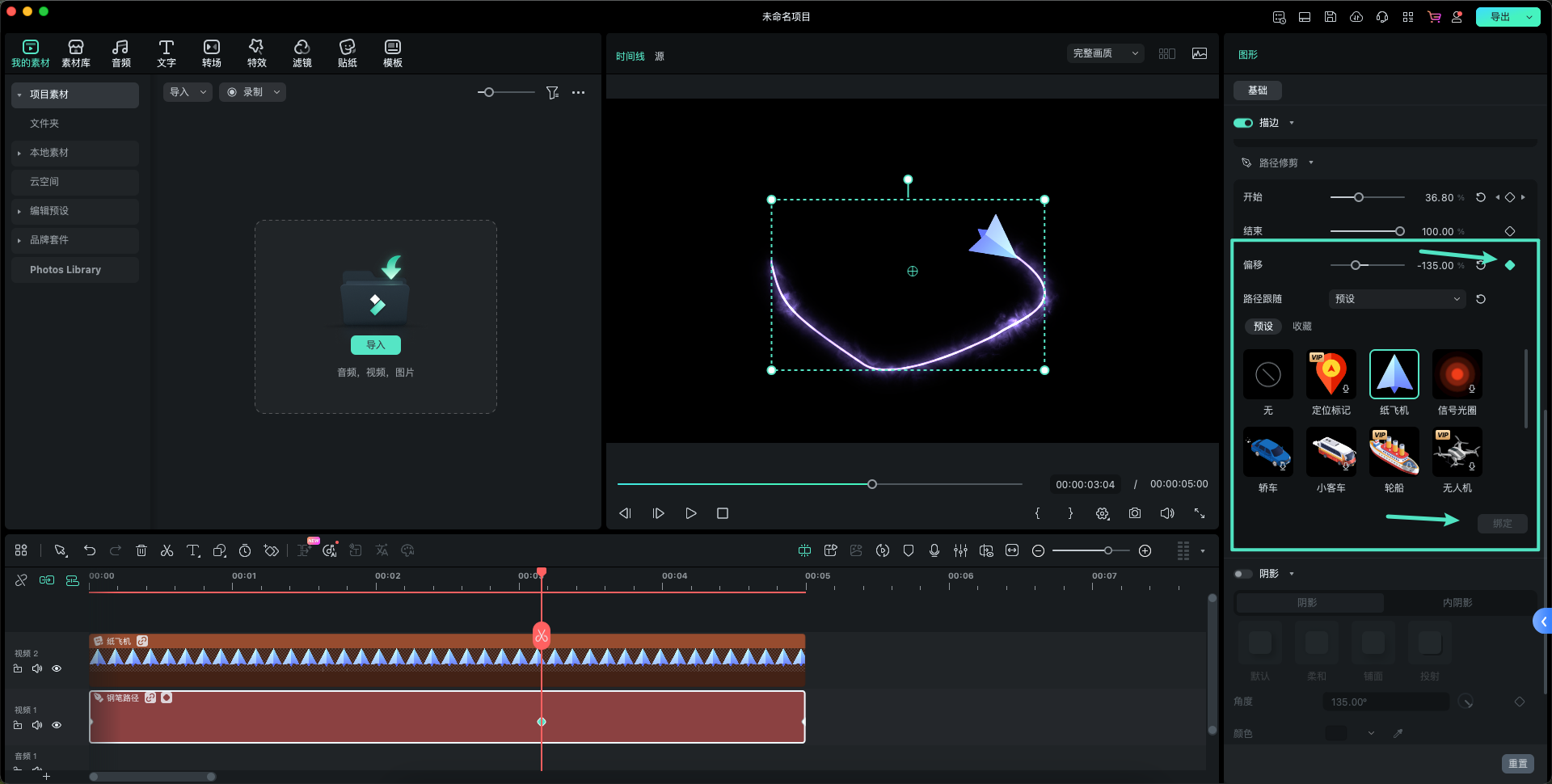This screenshot has height=784, width=1552.
Task: Click the 偏移 offset slider handle
Action: [x=1356, y=265]
